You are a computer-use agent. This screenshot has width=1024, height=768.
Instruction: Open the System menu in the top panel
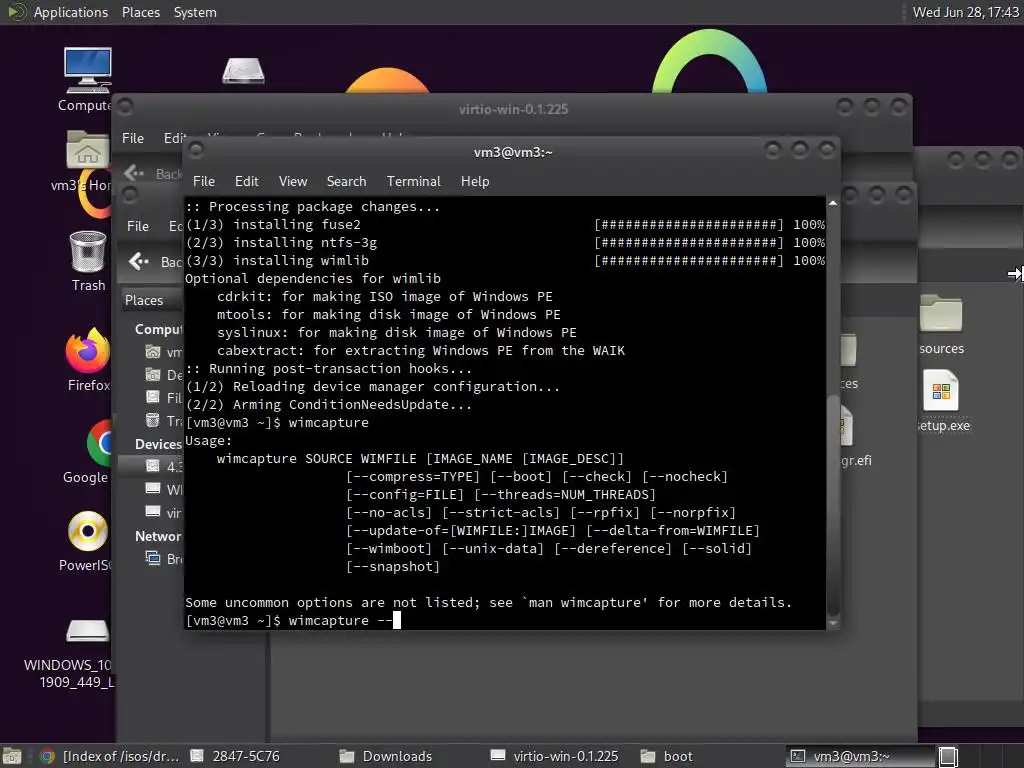[195, 12]
